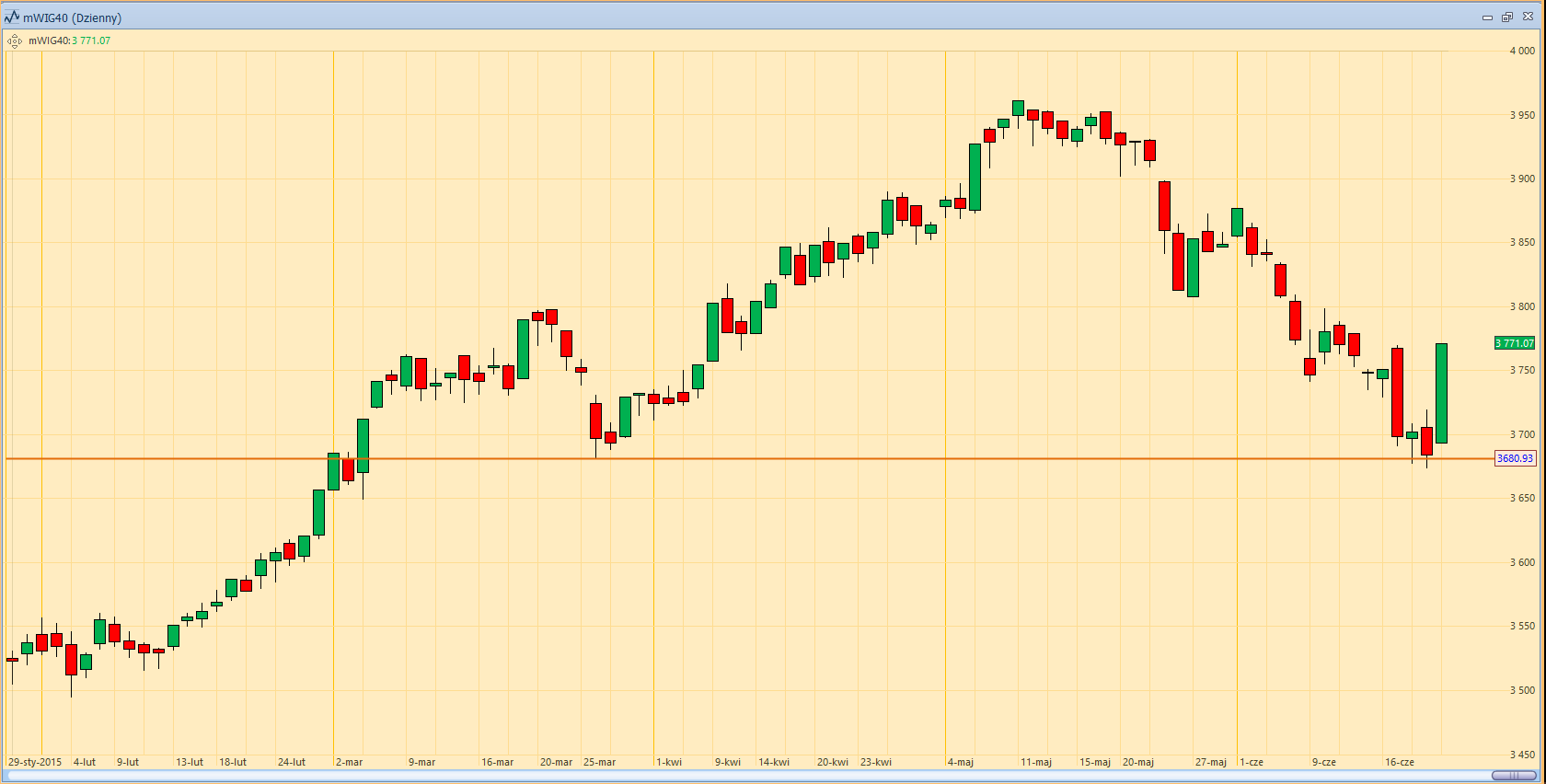Click the '3 700' price axis label
Screen dimensions: 1546x784
pos(1522,434)
